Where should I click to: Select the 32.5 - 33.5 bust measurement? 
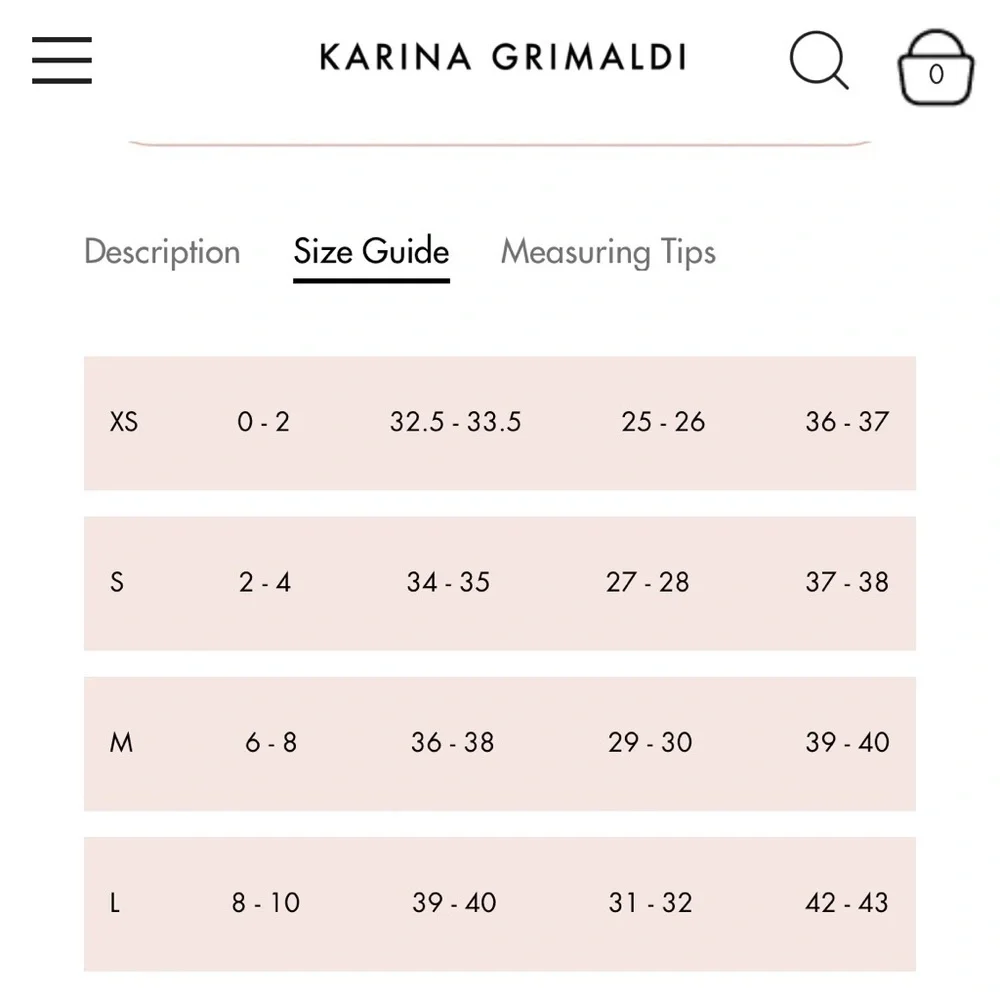(x=455, y=422)
